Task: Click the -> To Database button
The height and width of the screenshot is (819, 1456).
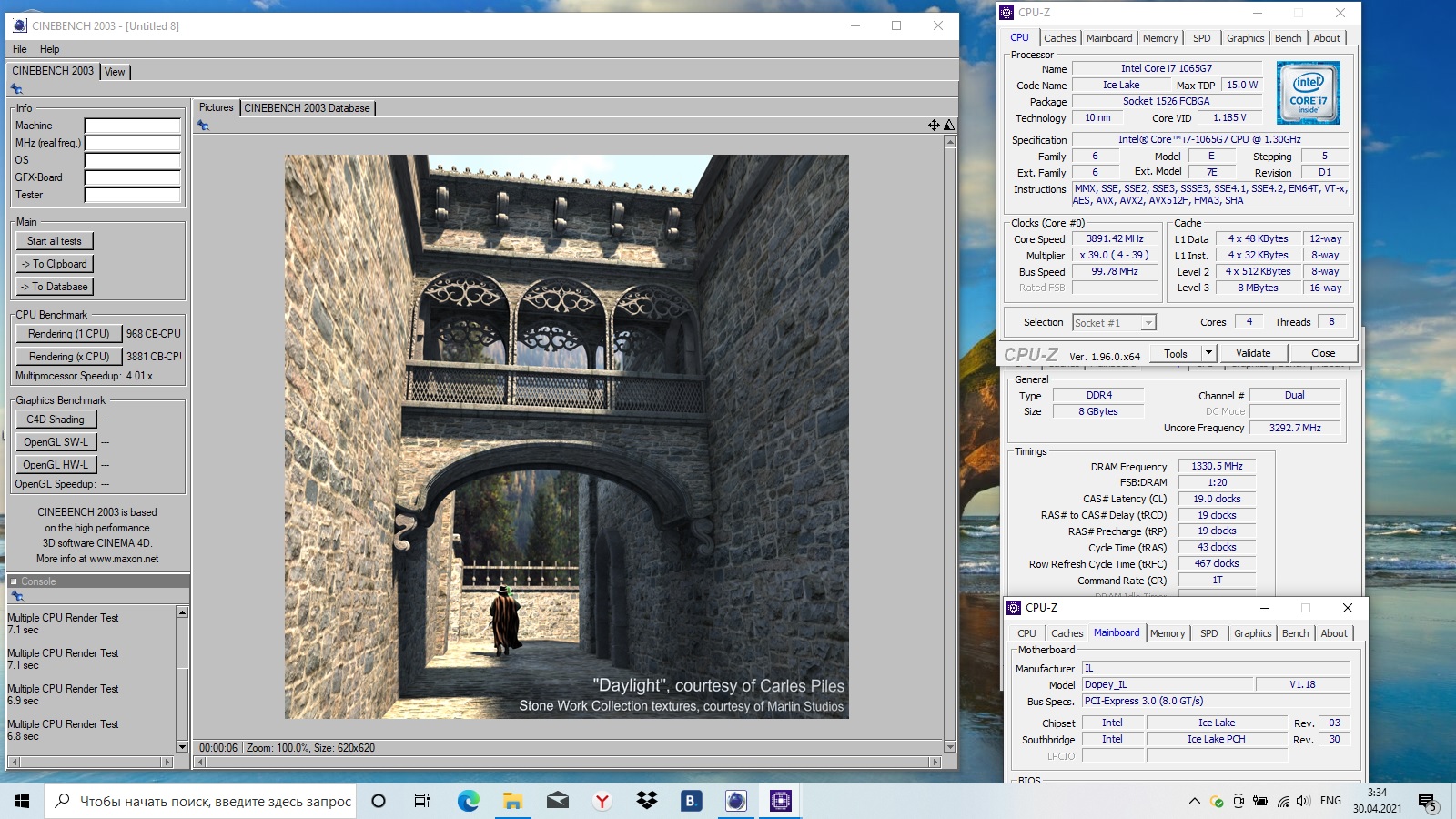Action: point(55,287)
